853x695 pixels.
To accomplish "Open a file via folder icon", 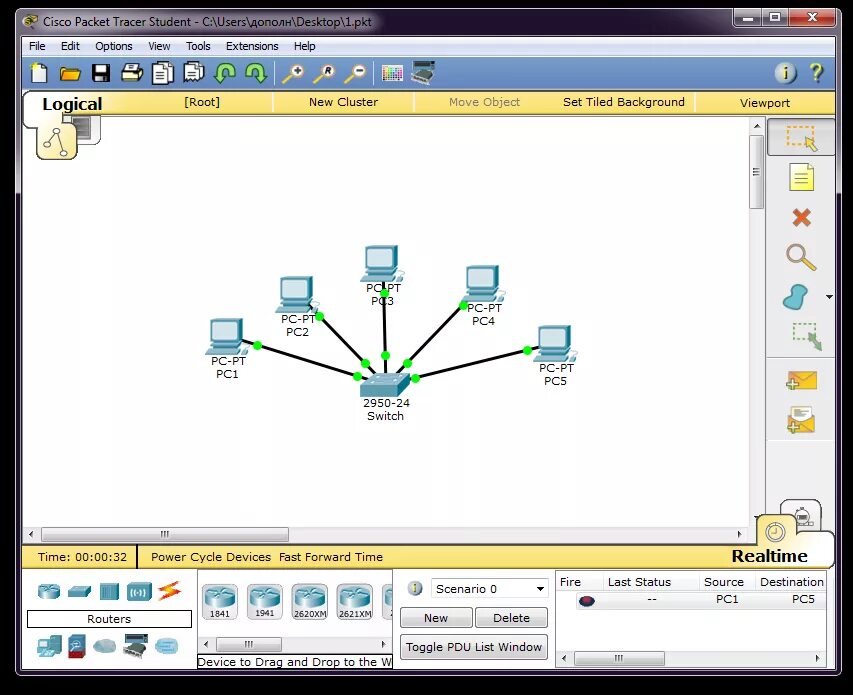I will click(x=70, y=73).
